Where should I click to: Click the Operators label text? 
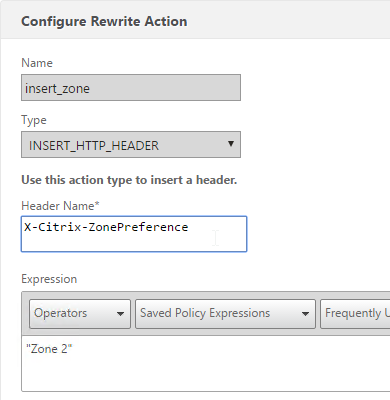(x=60, y=313)
